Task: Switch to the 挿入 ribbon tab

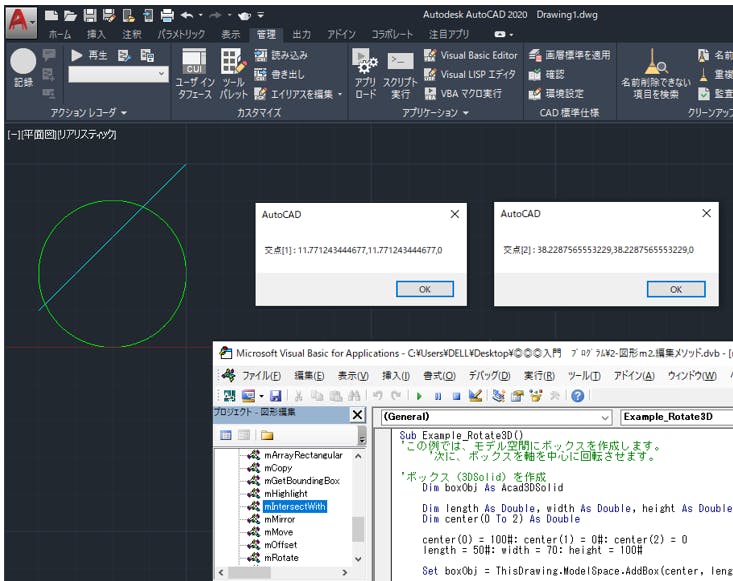Action: point(96,34)
